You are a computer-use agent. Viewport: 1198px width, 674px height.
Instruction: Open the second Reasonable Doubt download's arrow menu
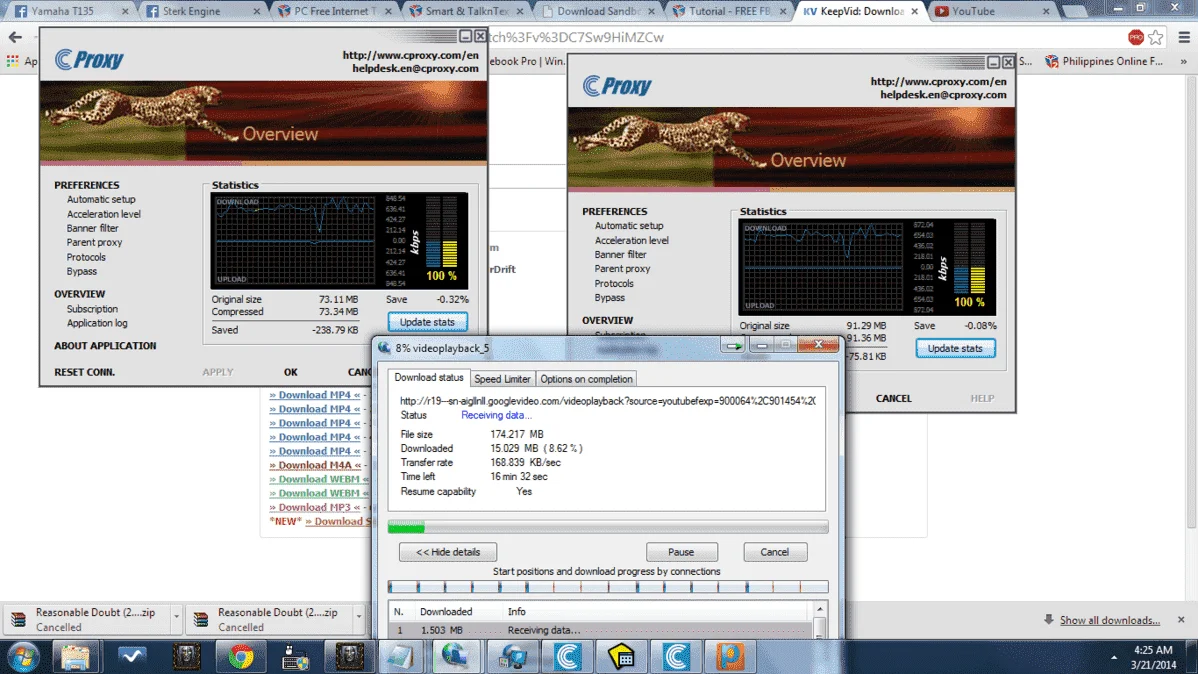tap(358, 616)
